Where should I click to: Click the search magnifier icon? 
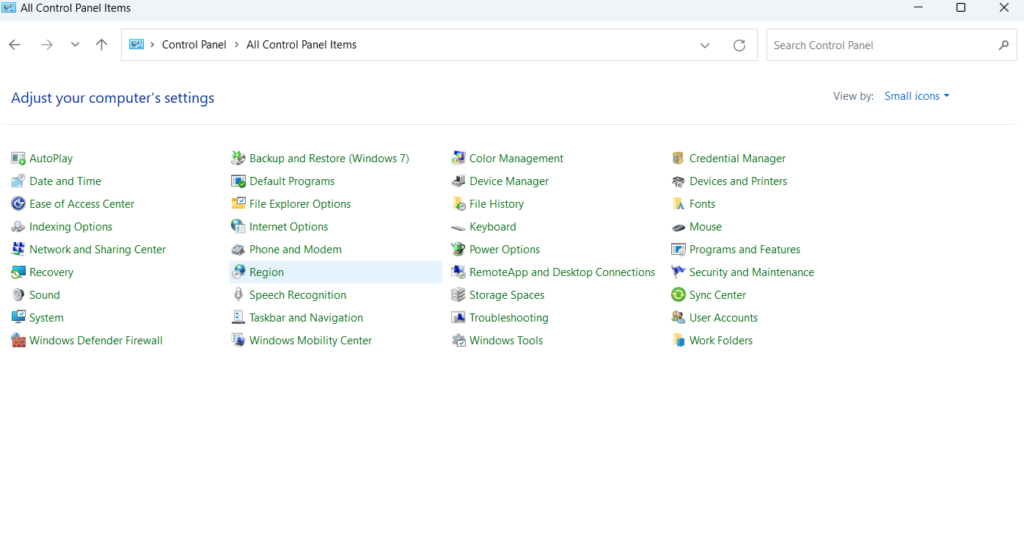[1004, 45]
